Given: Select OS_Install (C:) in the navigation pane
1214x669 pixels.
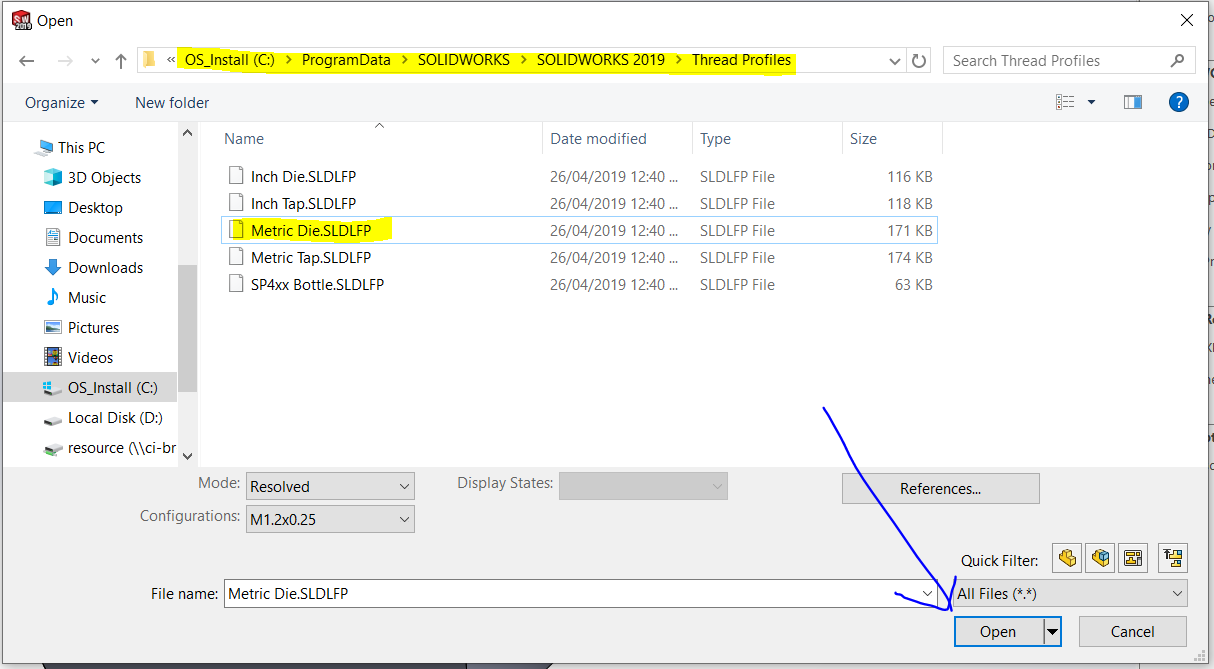Looking at the screenshot, I should tap(90, 388).
